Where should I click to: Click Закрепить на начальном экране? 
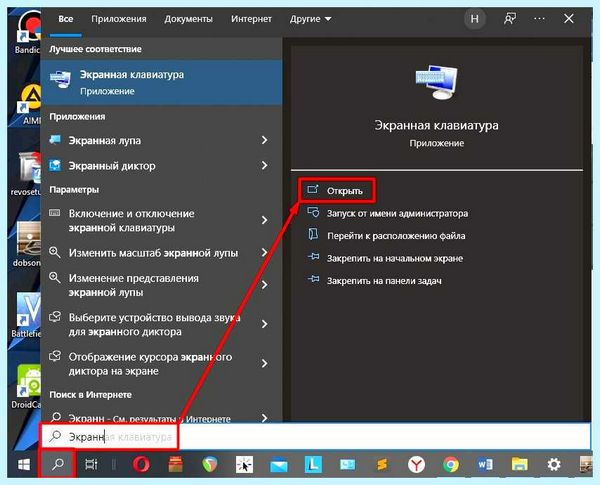[385, 258]
